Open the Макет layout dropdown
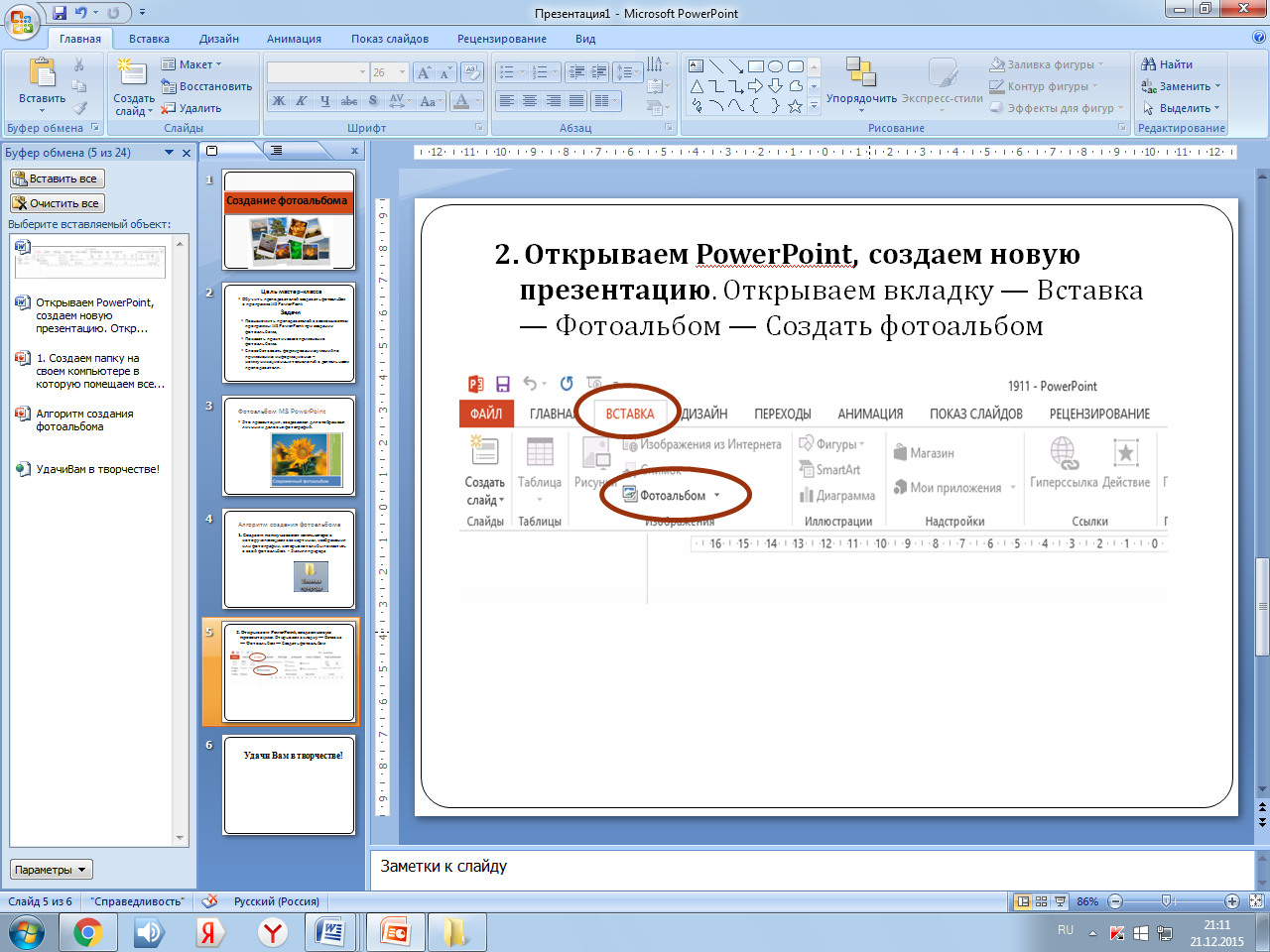Screen dimensions: 1270x952 (x=192, y=64)
